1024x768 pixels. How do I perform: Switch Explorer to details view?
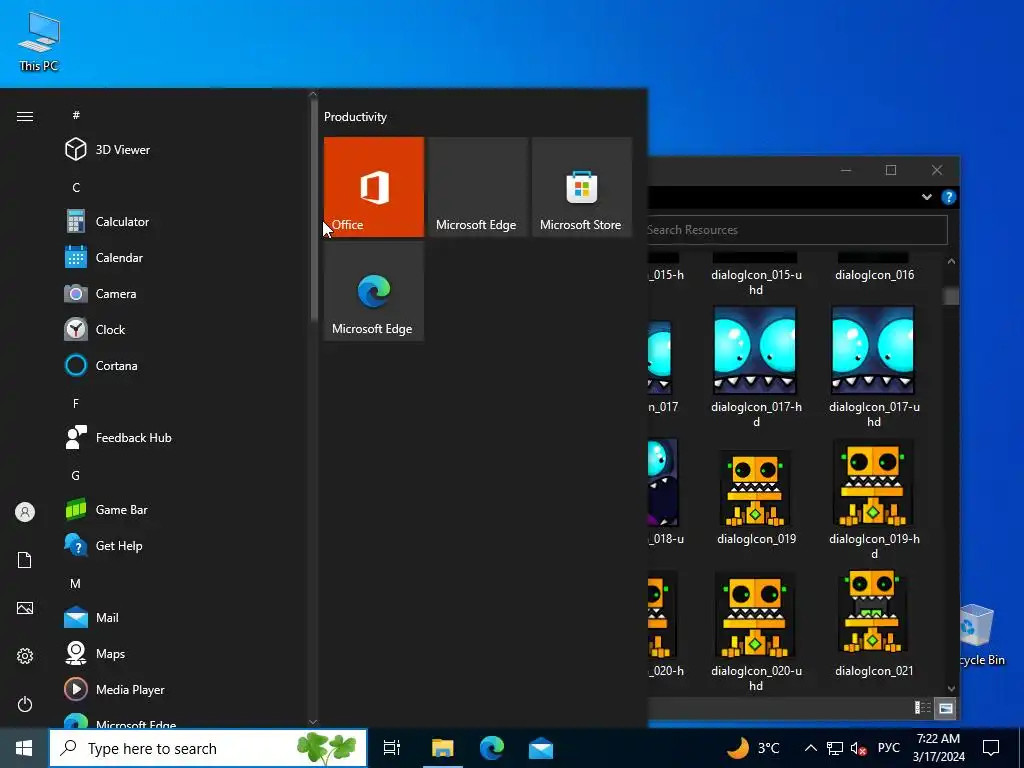pos(923,708)
